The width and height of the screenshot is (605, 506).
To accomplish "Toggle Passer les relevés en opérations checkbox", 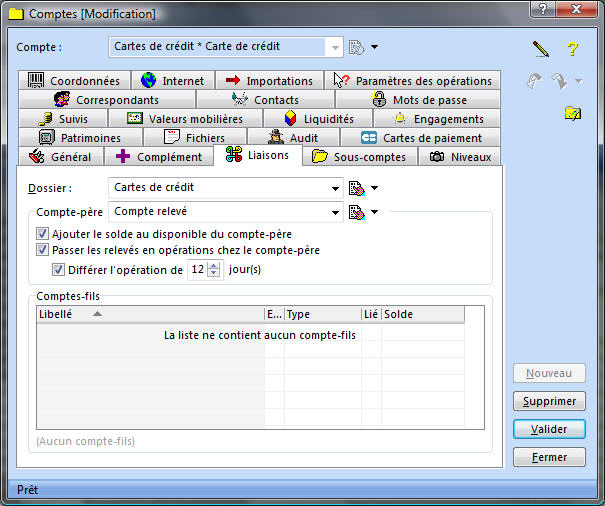I will coord(43,250).
